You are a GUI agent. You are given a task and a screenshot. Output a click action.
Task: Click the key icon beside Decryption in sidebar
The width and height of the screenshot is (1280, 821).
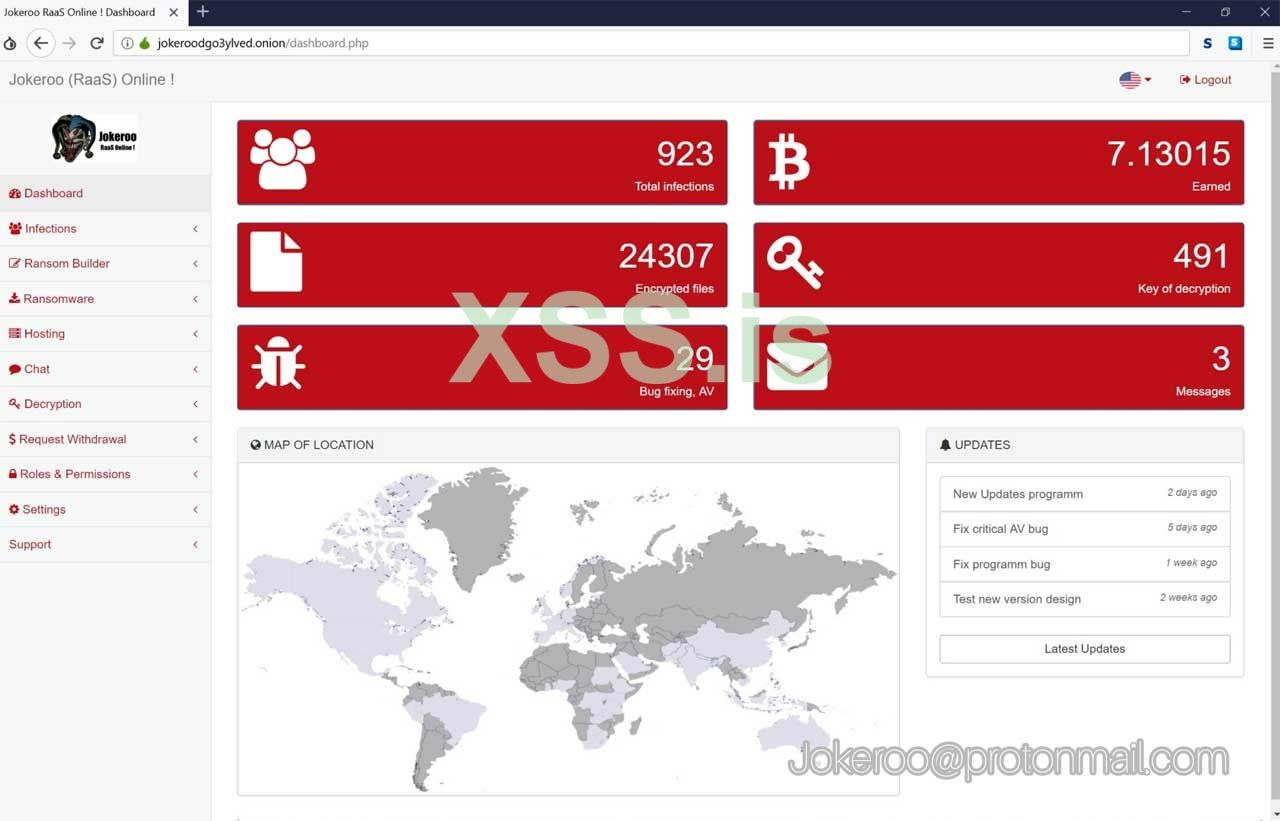coord(15,404)
